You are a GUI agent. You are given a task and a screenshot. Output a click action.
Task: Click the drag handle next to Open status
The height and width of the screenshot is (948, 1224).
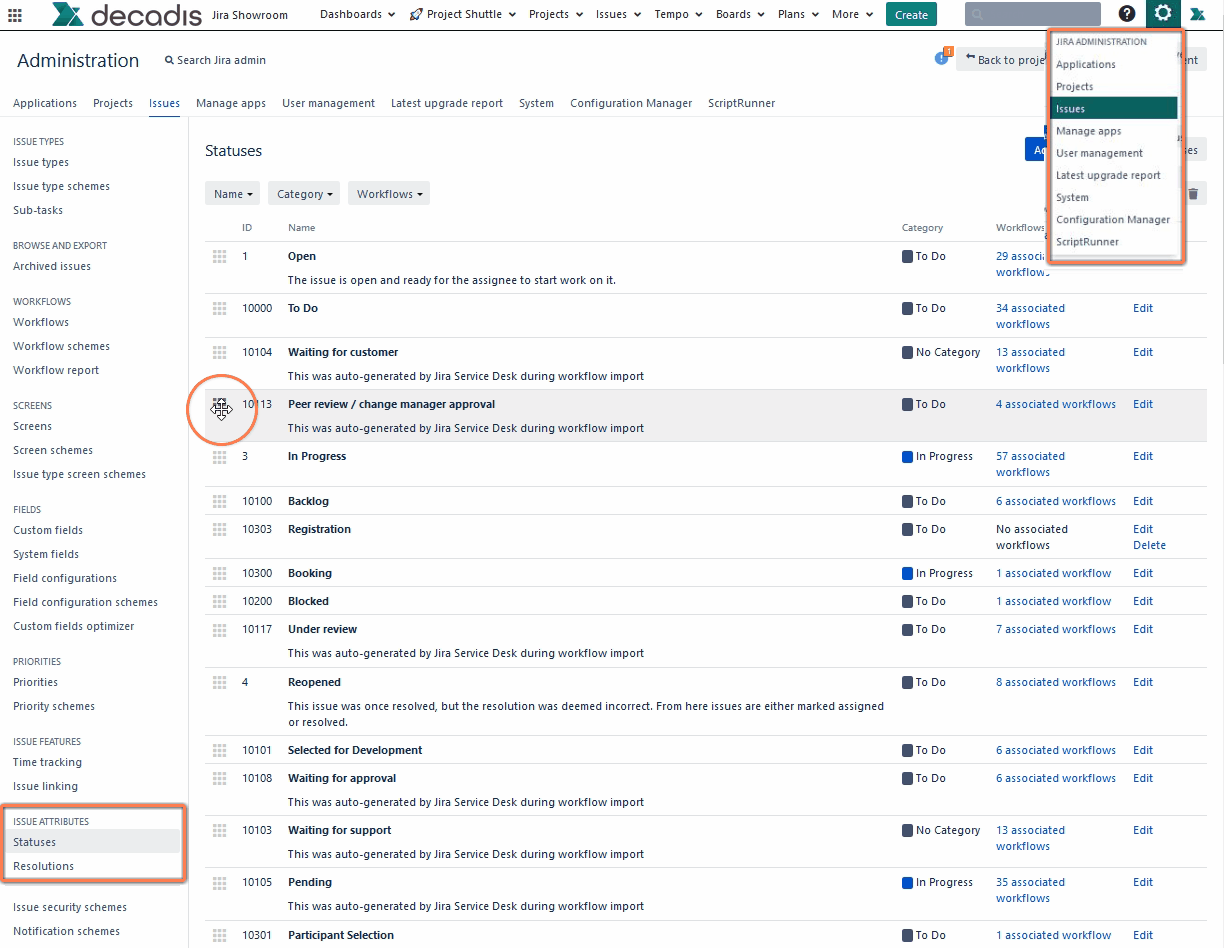(x=219, y=256)
